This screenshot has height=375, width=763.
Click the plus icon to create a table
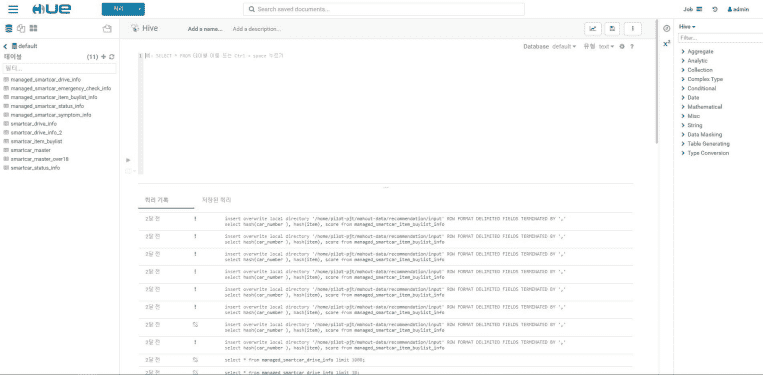pos(103,57)
